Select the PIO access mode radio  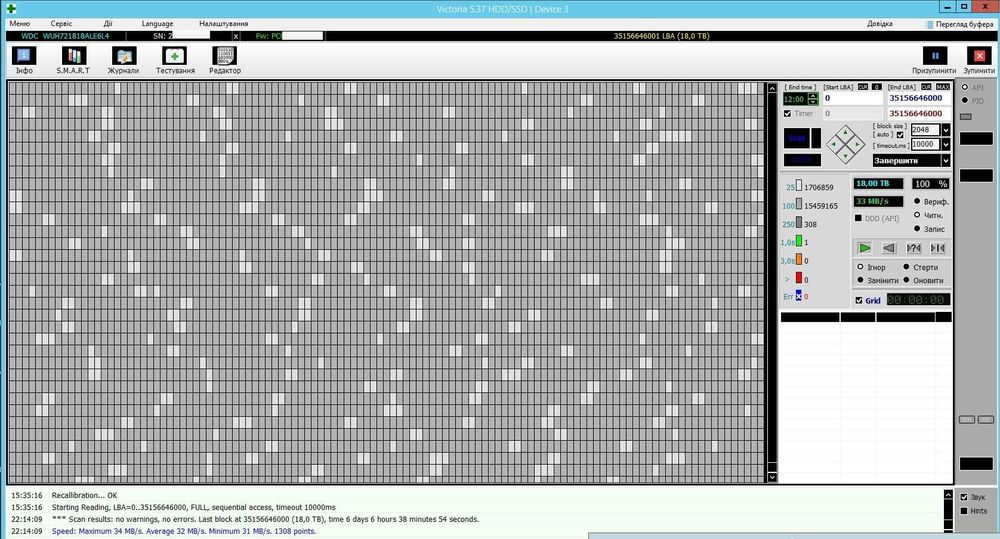[x=964, y=100]
